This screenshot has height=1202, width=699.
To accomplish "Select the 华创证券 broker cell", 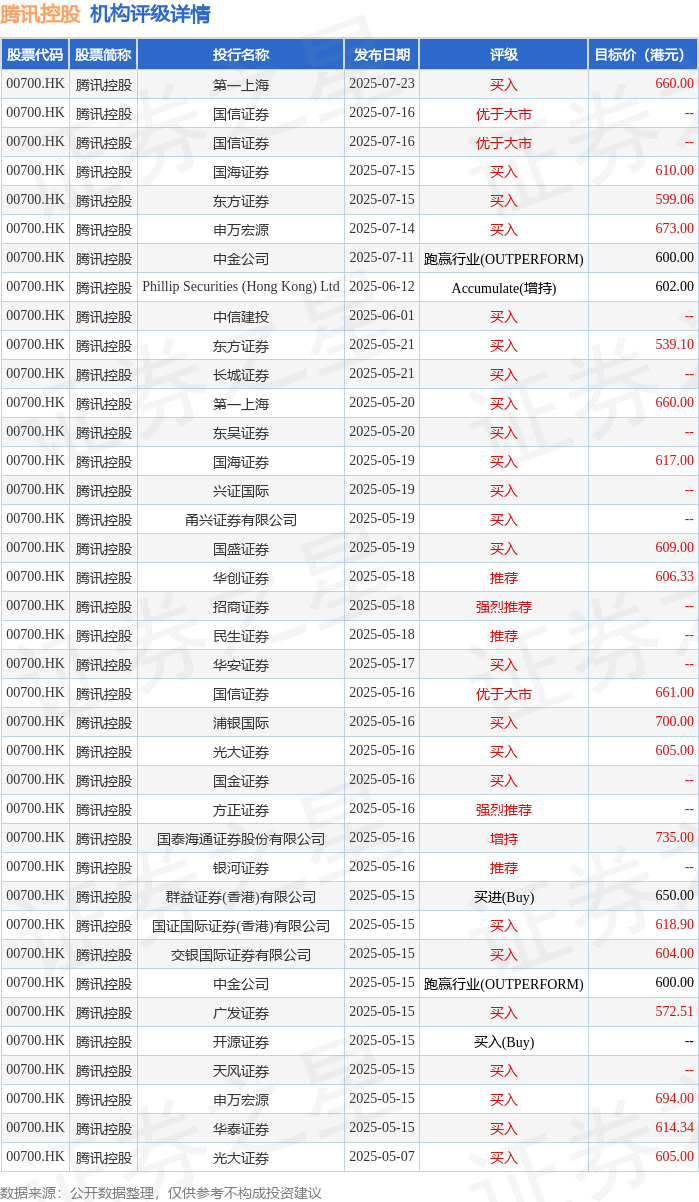I will 241,577.
